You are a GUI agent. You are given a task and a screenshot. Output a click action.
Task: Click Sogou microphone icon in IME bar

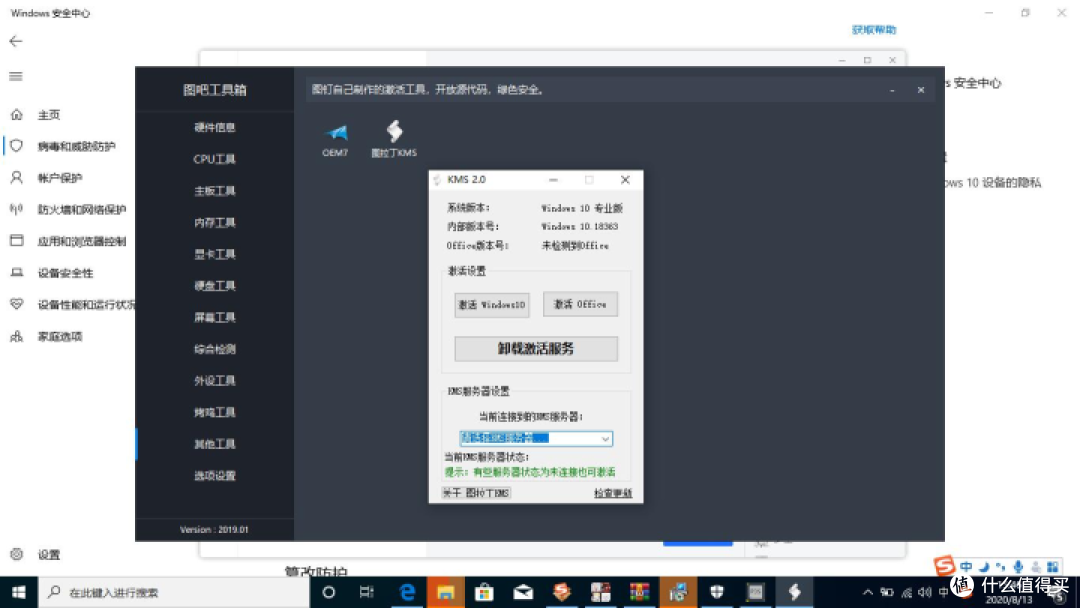click(1019, 567)
